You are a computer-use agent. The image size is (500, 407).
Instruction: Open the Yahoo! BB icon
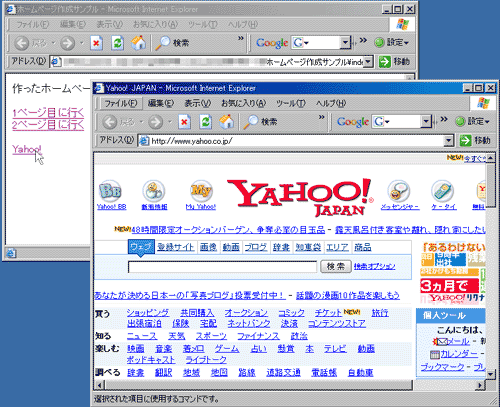coord(111,191)
